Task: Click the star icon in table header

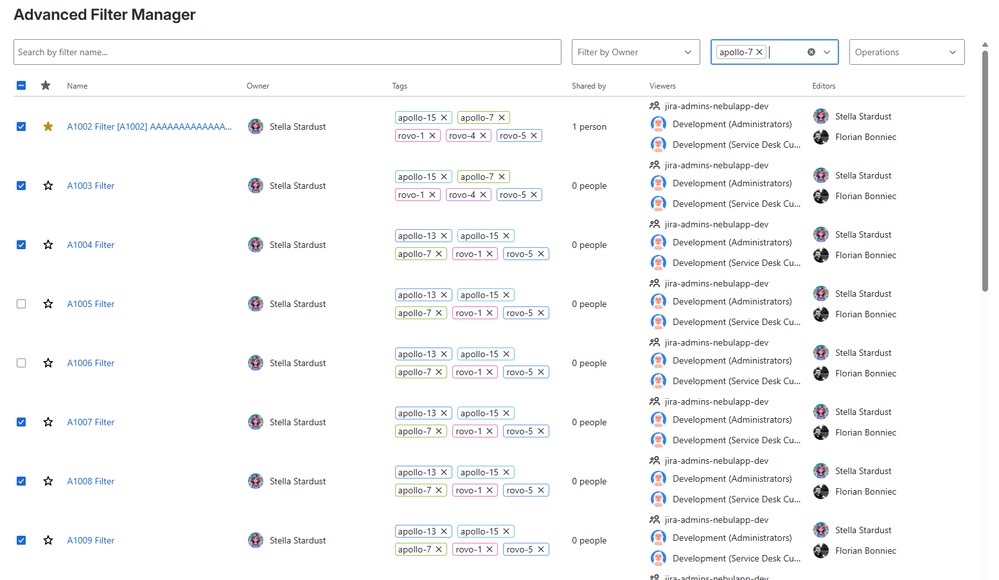Action: pos(45,85)
